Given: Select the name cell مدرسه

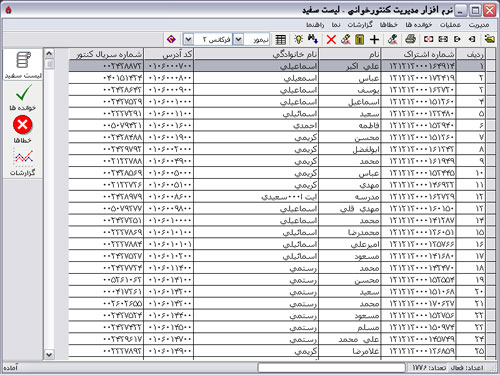Looking at the screenshot, I should [x=350, y=197].
